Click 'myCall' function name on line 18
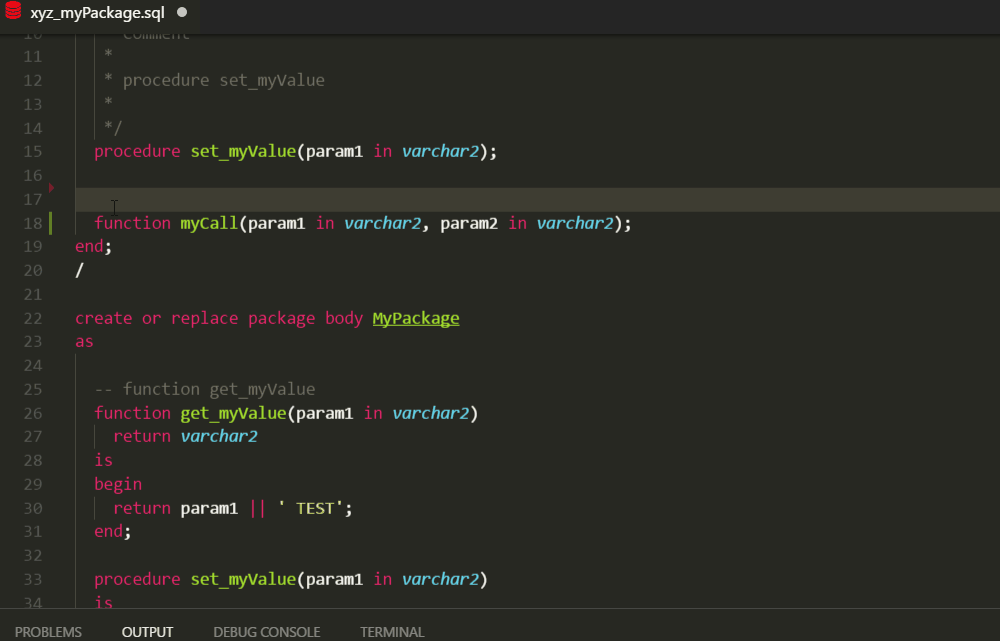 (209, 223)
